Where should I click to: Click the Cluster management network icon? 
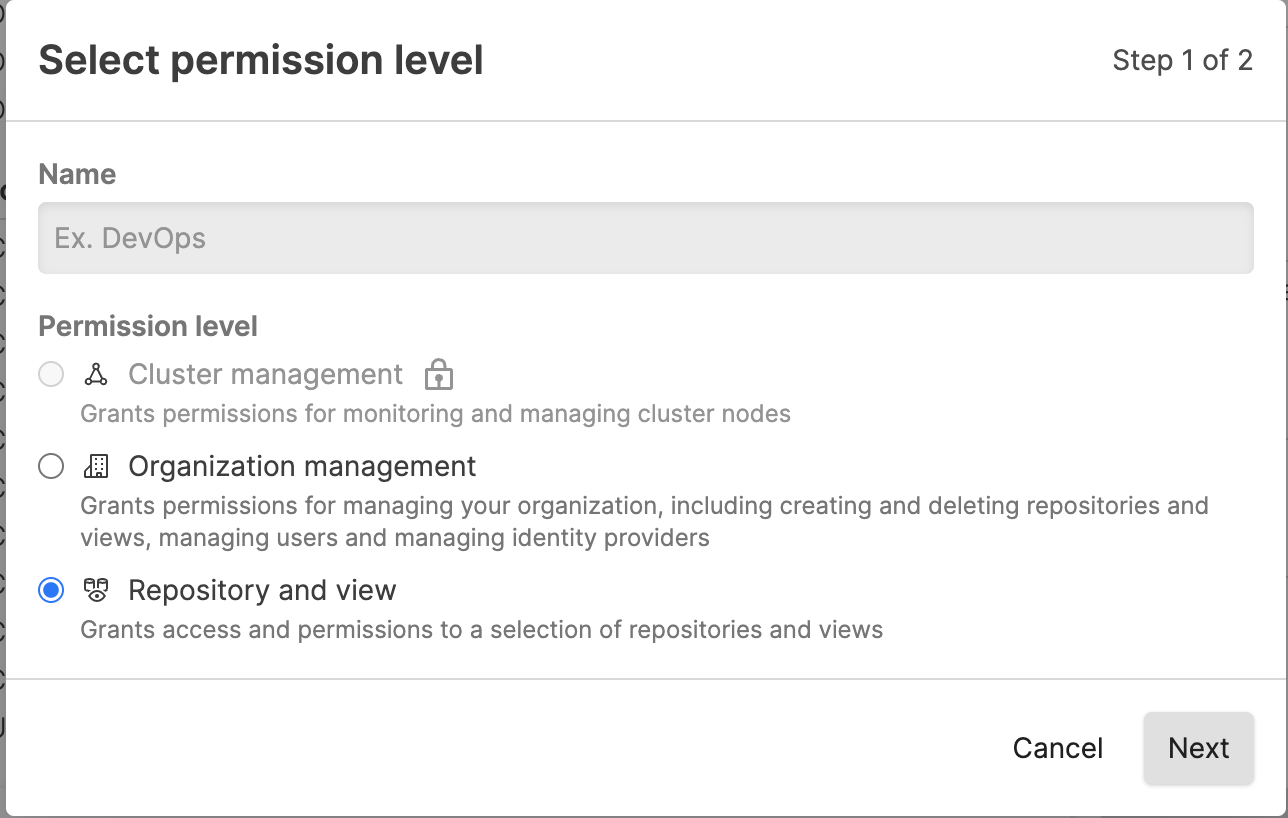pyautogui.click(x=96, y=375)
